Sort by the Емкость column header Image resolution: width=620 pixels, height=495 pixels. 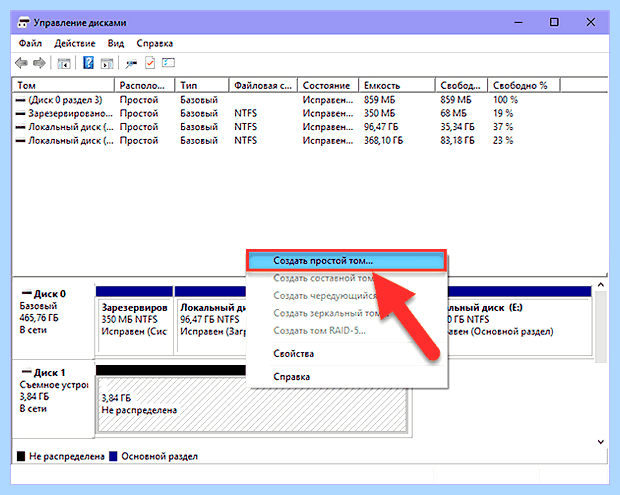pyautogui.click(x=397, y=85)
